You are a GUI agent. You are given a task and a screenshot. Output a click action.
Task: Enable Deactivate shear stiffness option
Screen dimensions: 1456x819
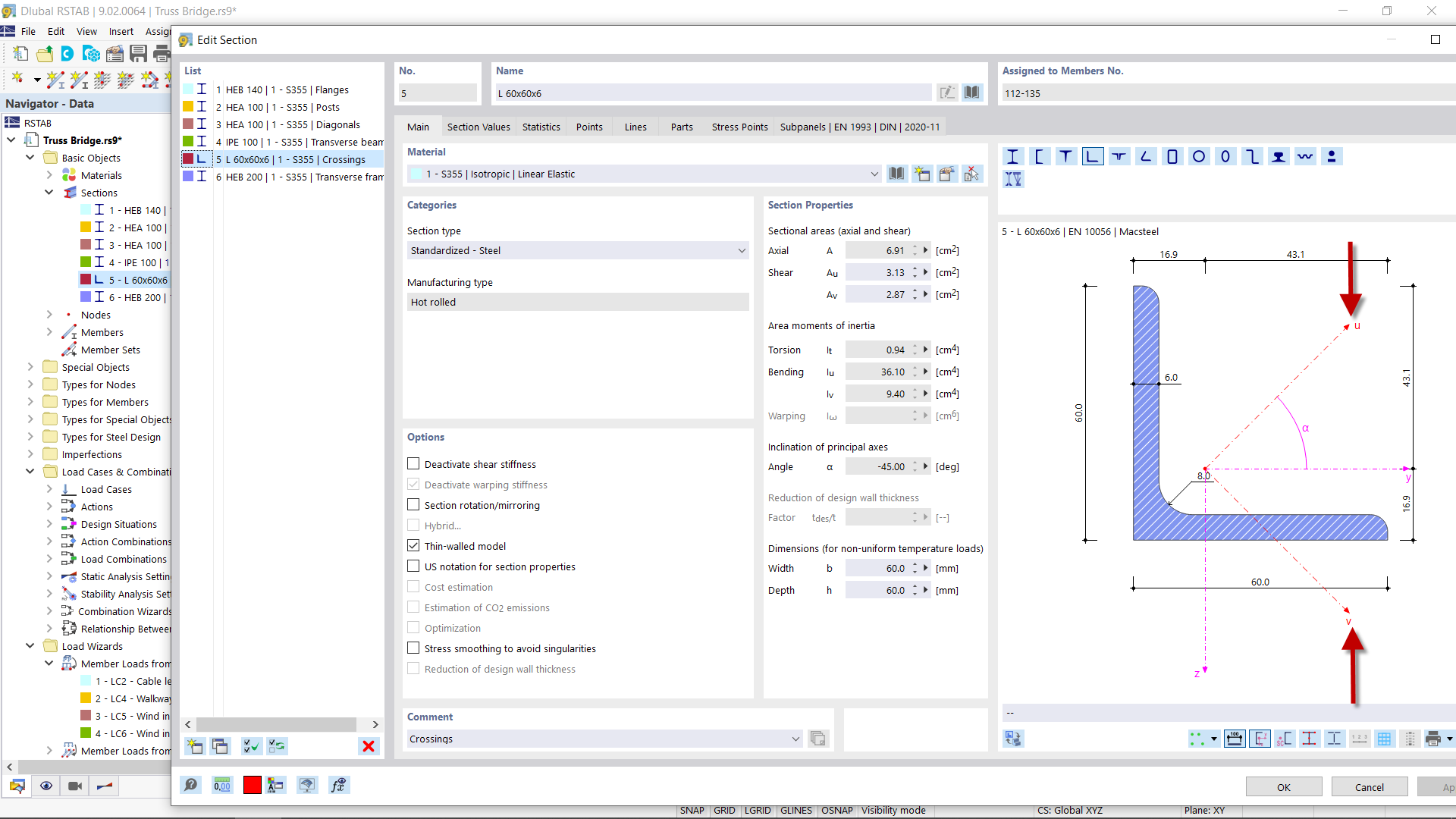(x=413, y=463)
